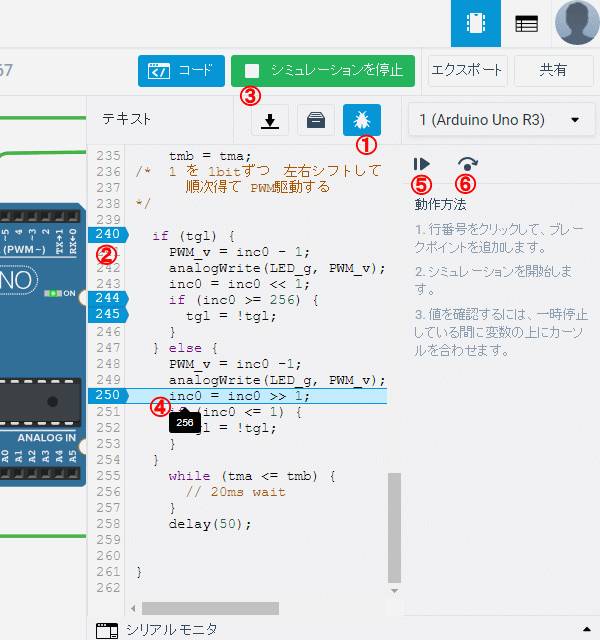Click the debugger bug icon
This screenshot has height=640, width=600.
361,120
